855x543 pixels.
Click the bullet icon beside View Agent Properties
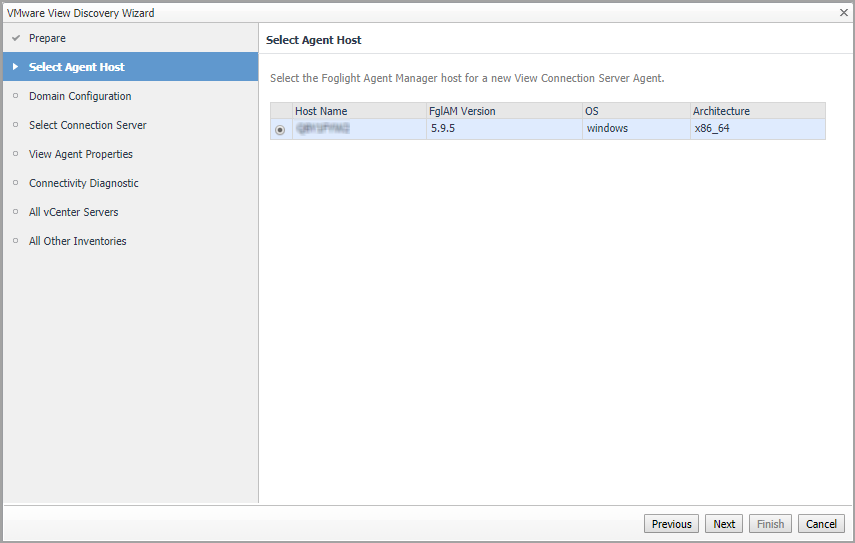[x=15, y=154]
